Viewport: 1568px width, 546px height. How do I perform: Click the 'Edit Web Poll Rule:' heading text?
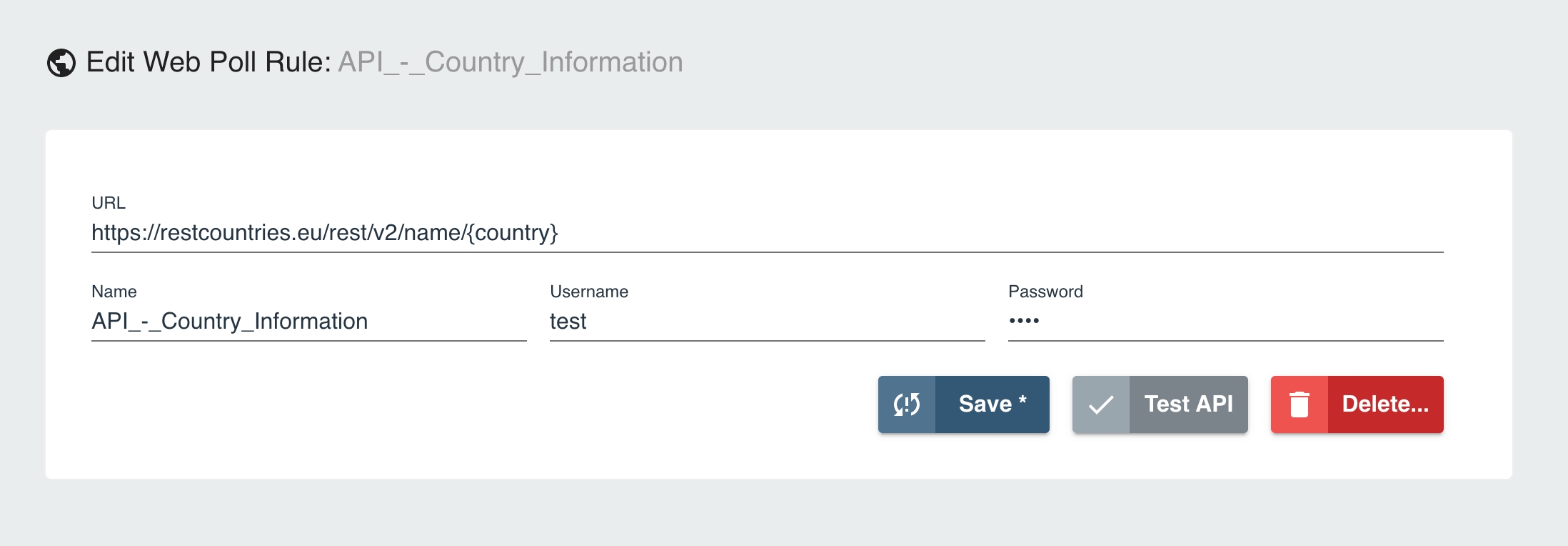pos(208,62)
